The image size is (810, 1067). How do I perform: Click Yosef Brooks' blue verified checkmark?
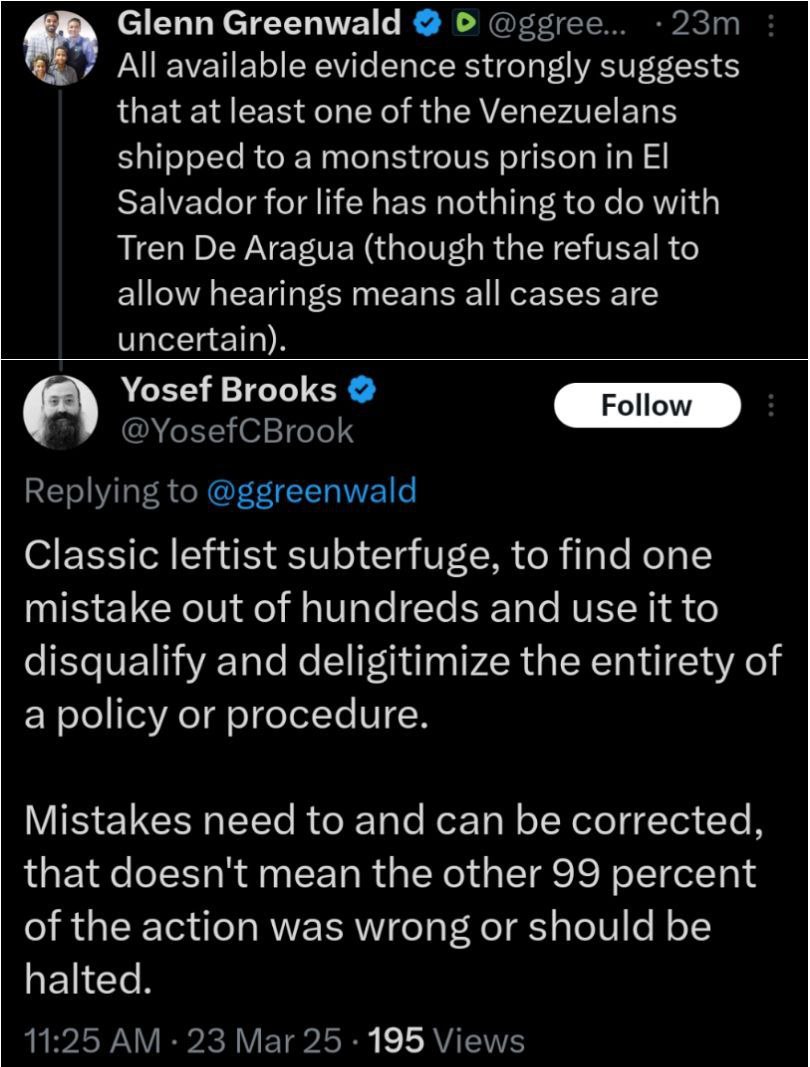[x=363, y=391]
